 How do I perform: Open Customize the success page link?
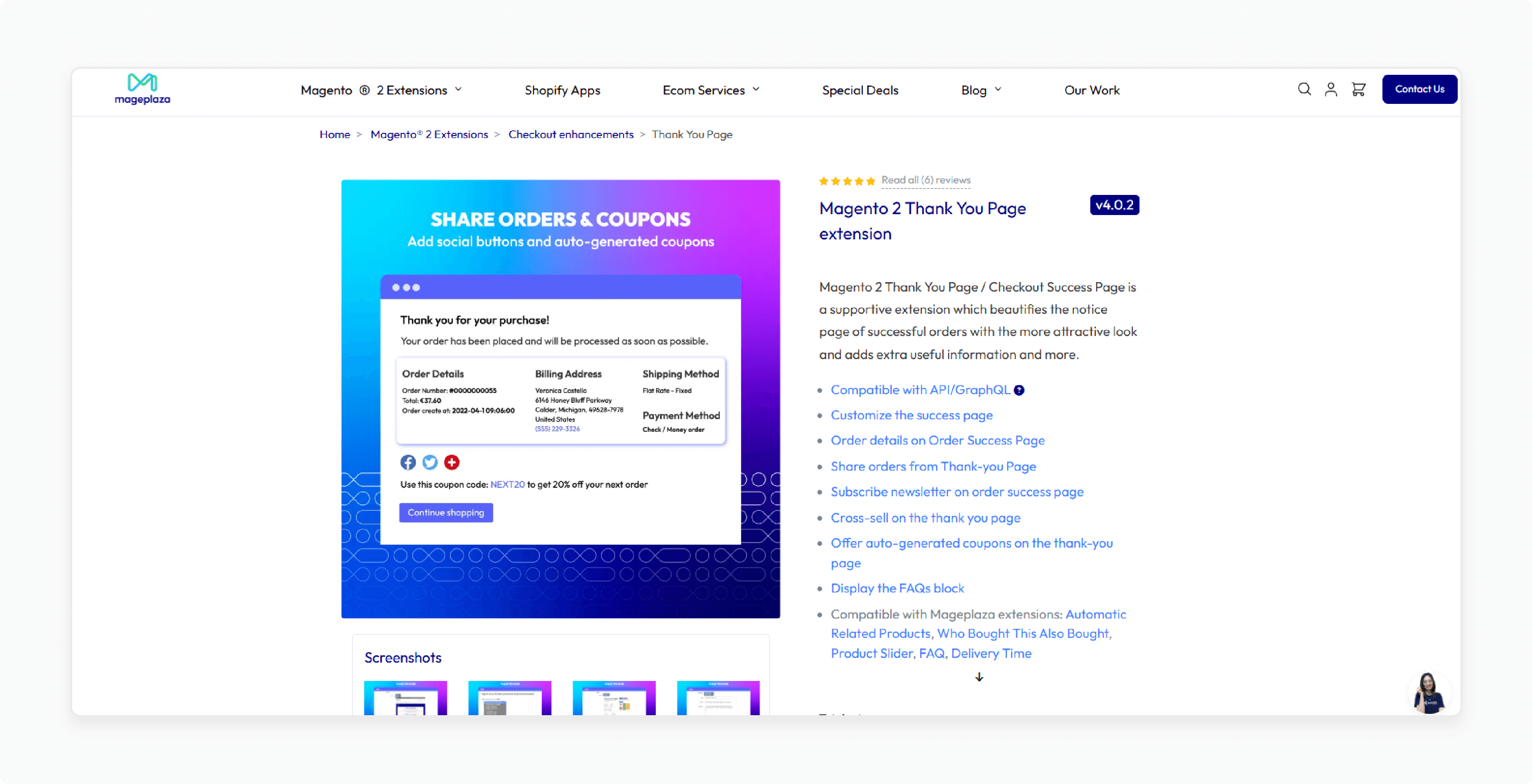[911, 415]
